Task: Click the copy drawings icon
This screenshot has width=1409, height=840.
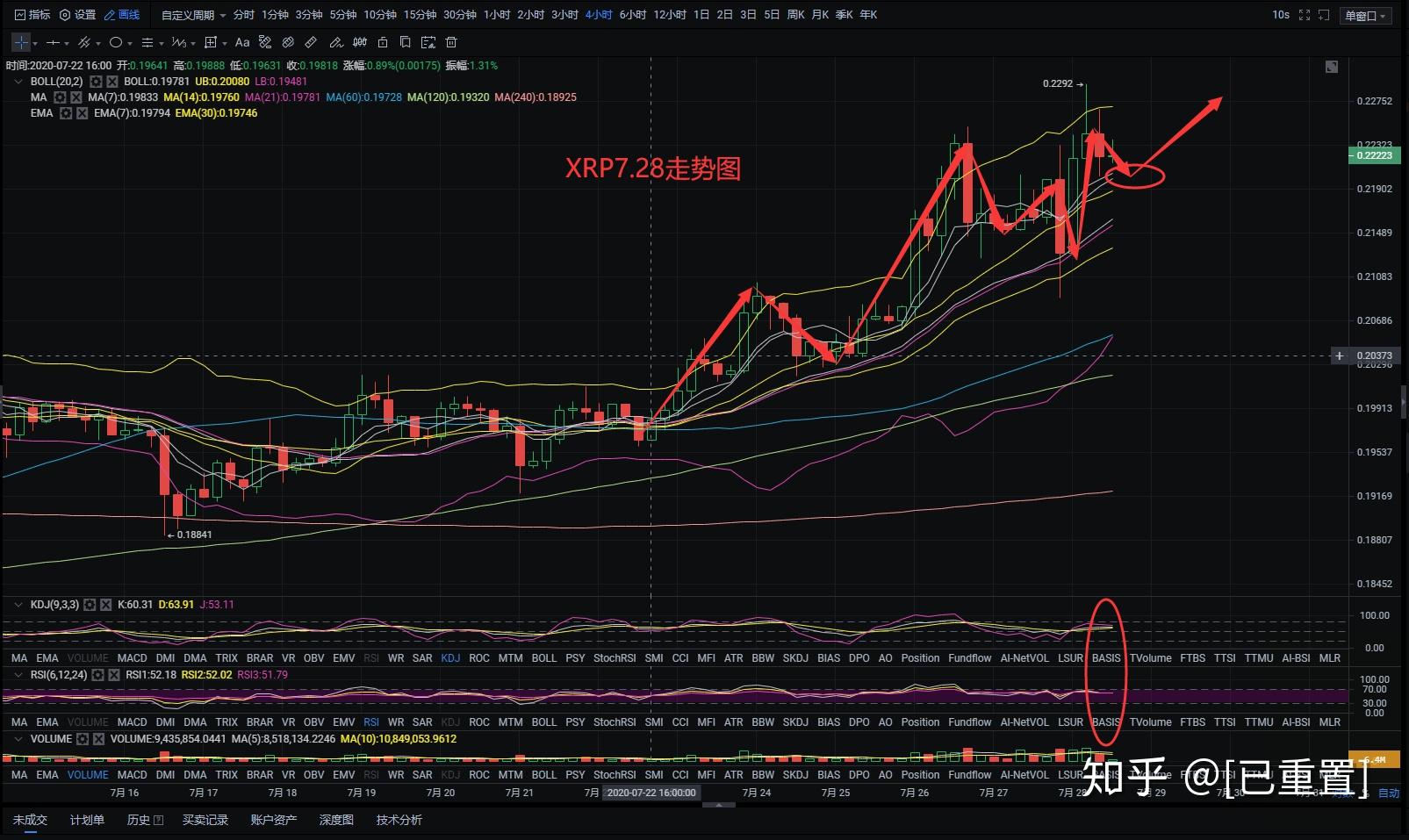Action: tap(405, 42)
